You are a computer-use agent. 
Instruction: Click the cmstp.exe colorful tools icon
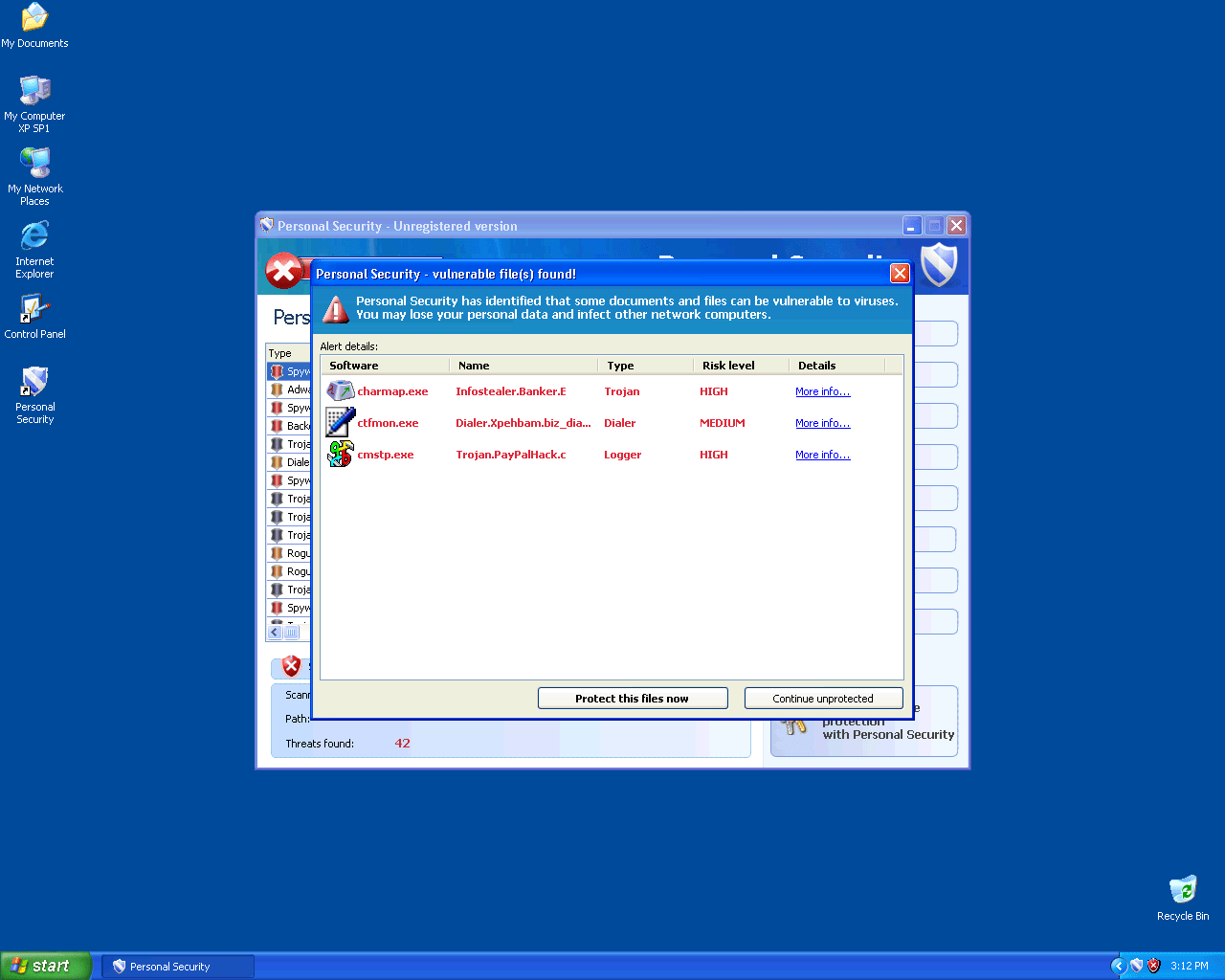click(340, 454)
